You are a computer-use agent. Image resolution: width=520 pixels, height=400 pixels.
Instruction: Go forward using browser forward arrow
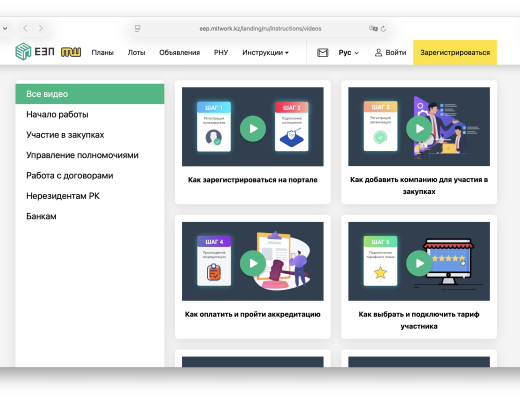(x=41, y=28)
